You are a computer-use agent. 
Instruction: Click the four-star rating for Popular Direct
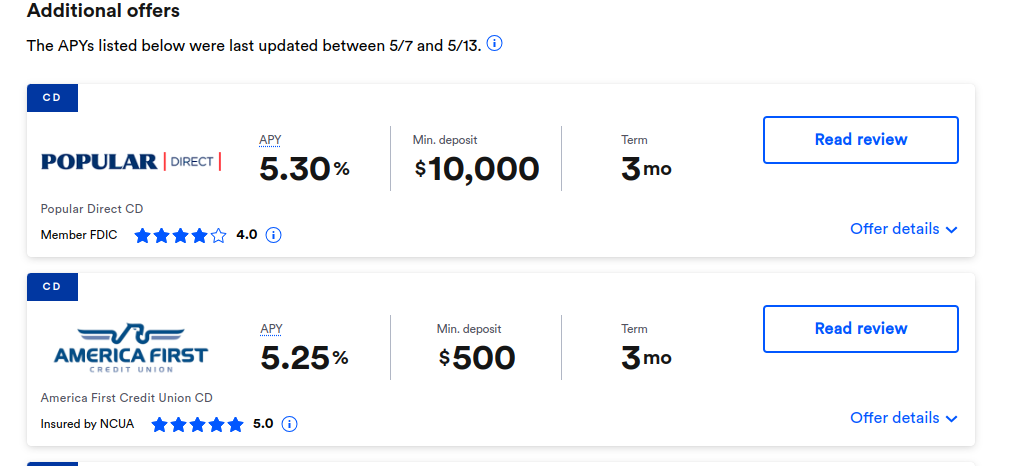[x=180, y=235]
